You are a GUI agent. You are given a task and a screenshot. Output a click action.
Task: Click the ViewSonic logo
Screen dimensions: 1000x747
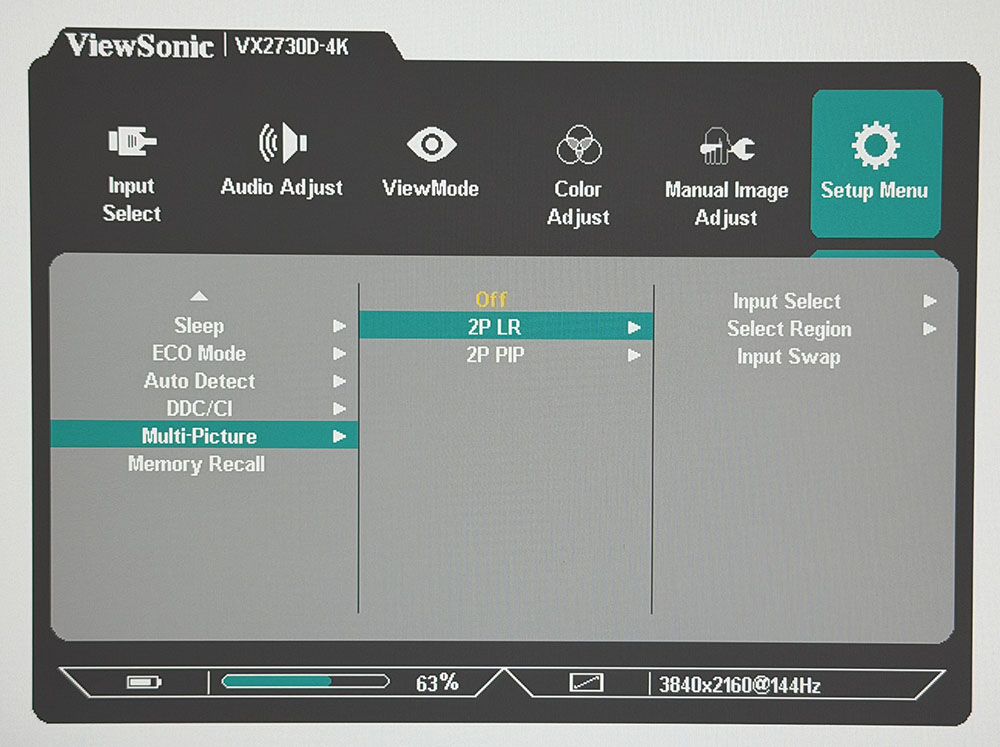140,45
